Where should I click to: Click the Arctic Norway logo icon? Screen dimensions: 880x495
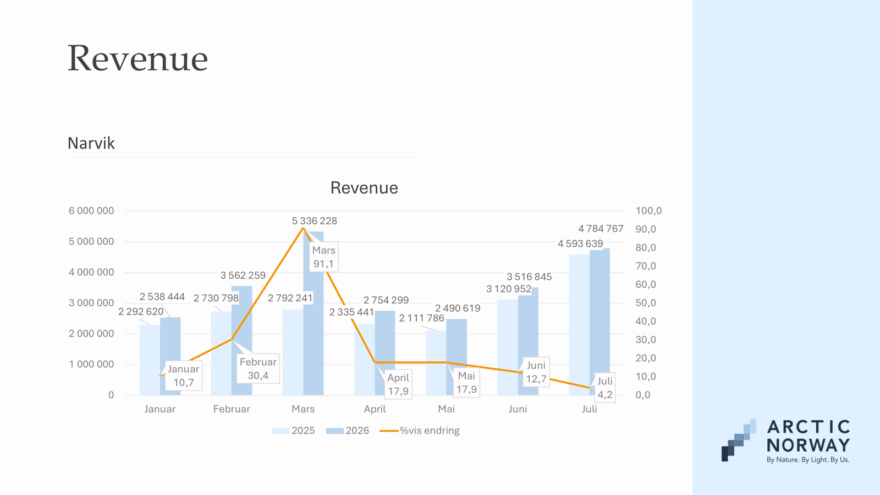(x=739, y=440)
